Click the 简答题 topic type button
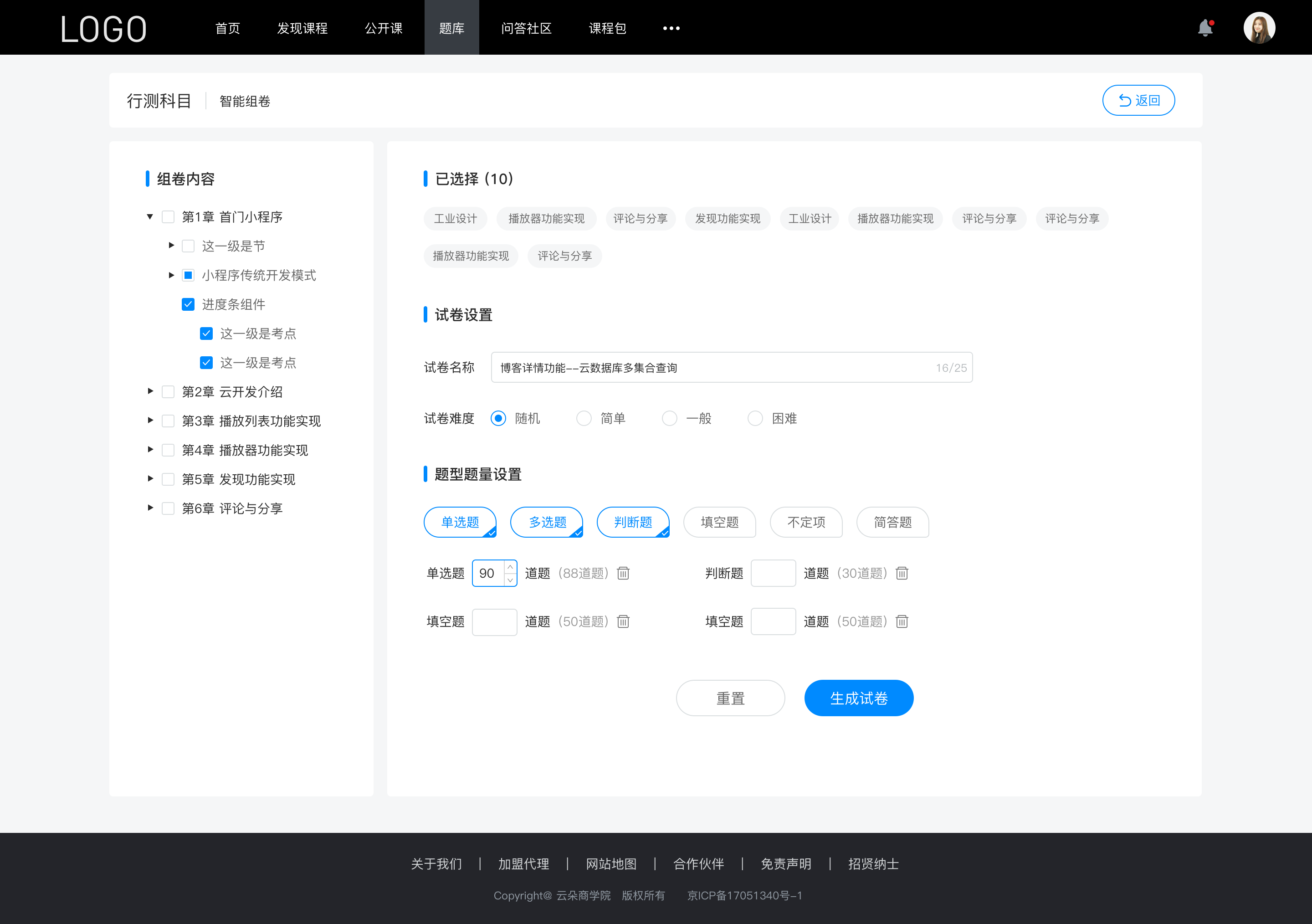This screenshot has width=1312, height=924. tap(893, 522)
